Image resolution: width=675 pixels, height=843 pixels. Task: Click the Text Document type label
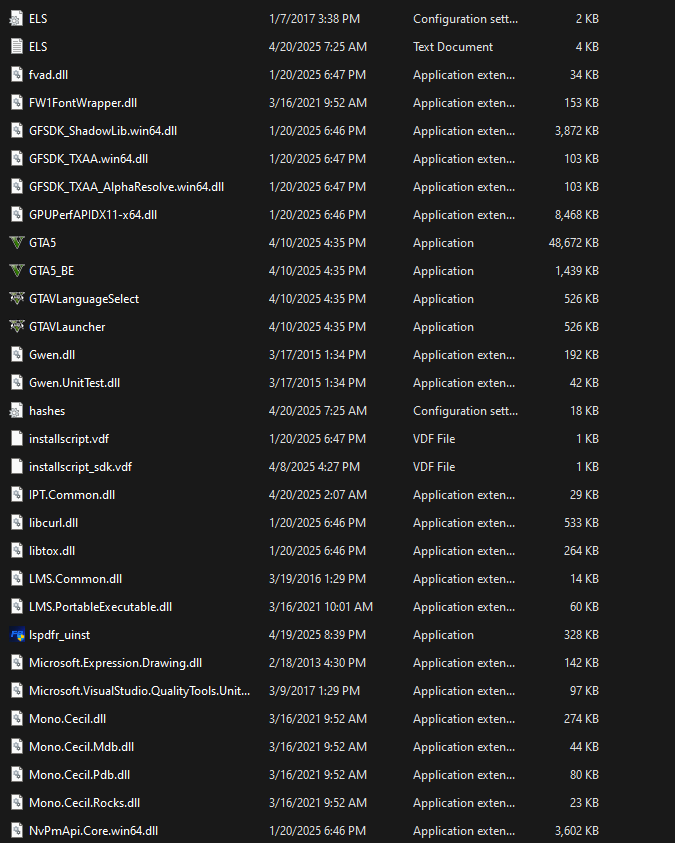pos(453,47)
